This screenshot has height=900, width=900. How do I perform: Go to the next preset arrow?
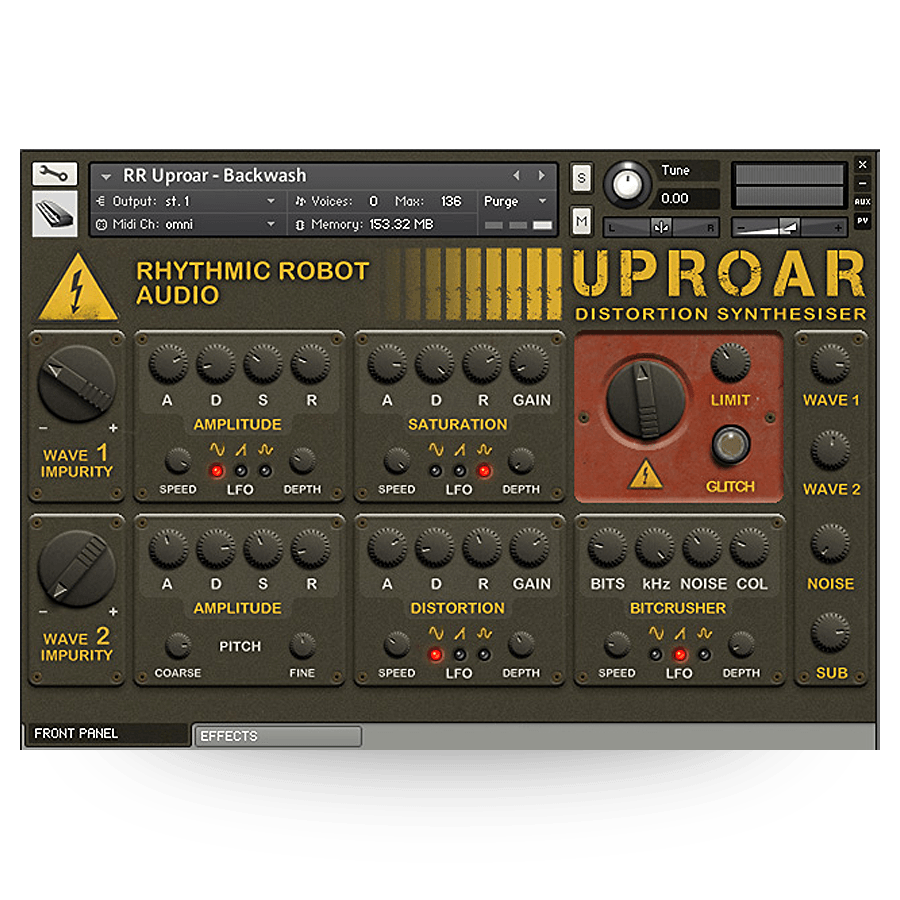541,176
